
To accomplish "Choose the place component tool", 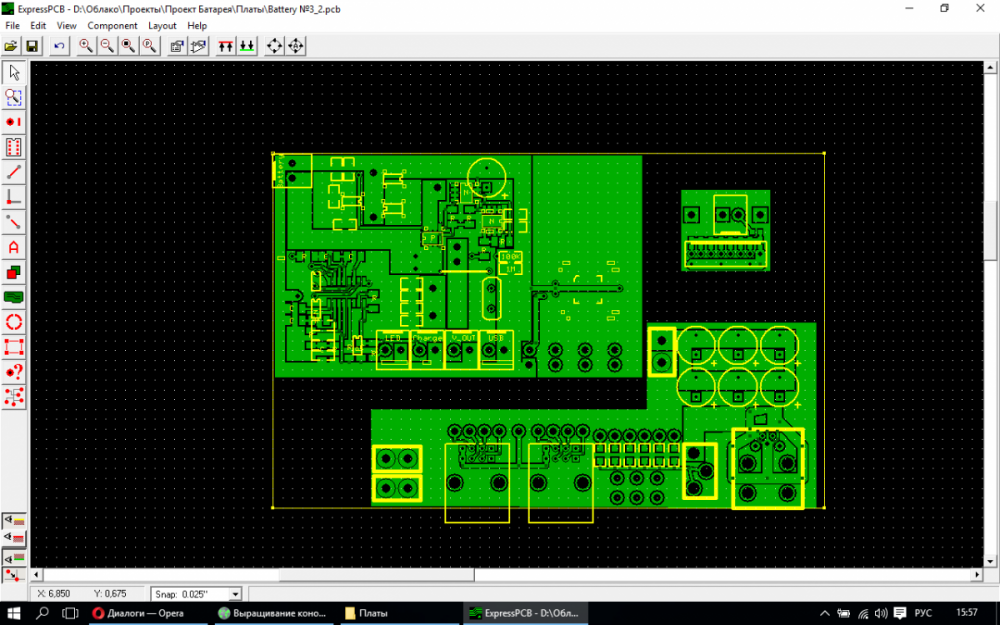I will click(x=13, y=147).
